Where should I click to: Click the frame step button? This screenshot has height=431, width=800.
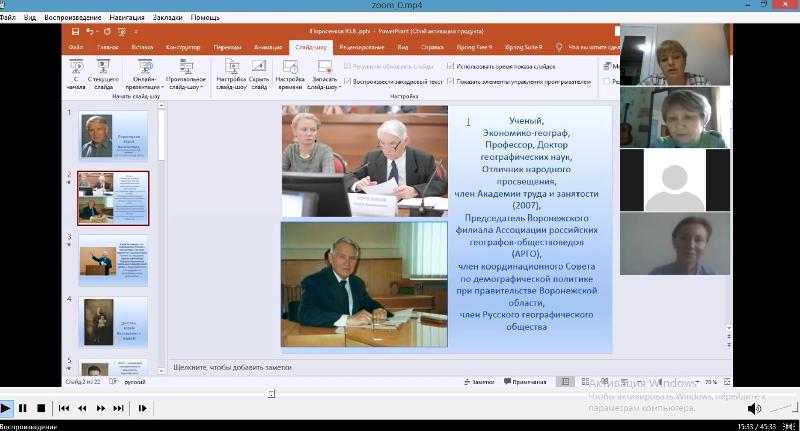point(143,408)
